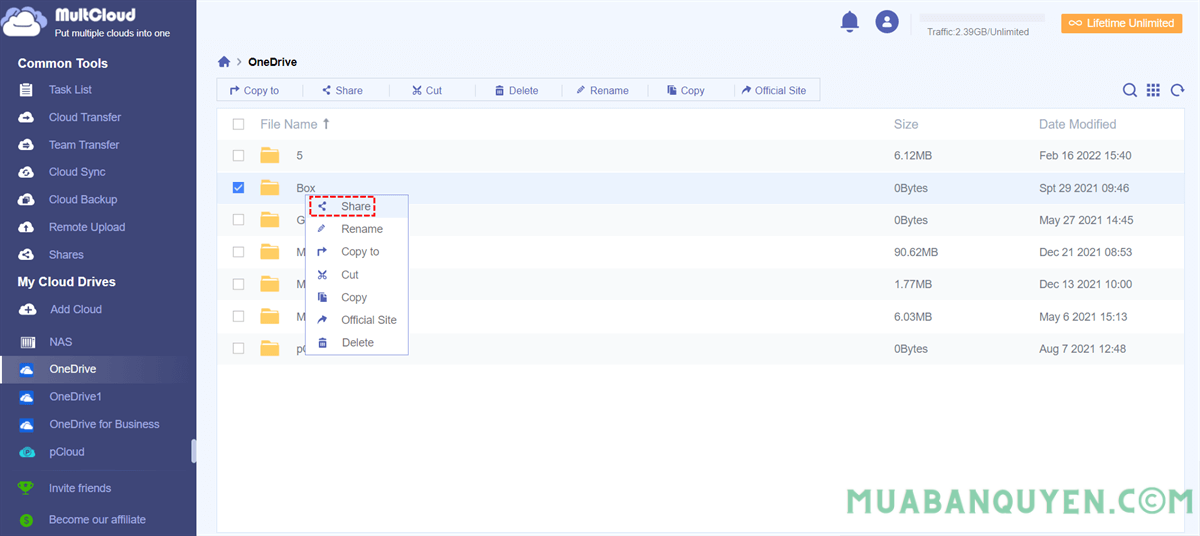Click the folder icon of the 6.03MB row
The width and height of the screenshot is (1200, 536).
pos(270,316)
